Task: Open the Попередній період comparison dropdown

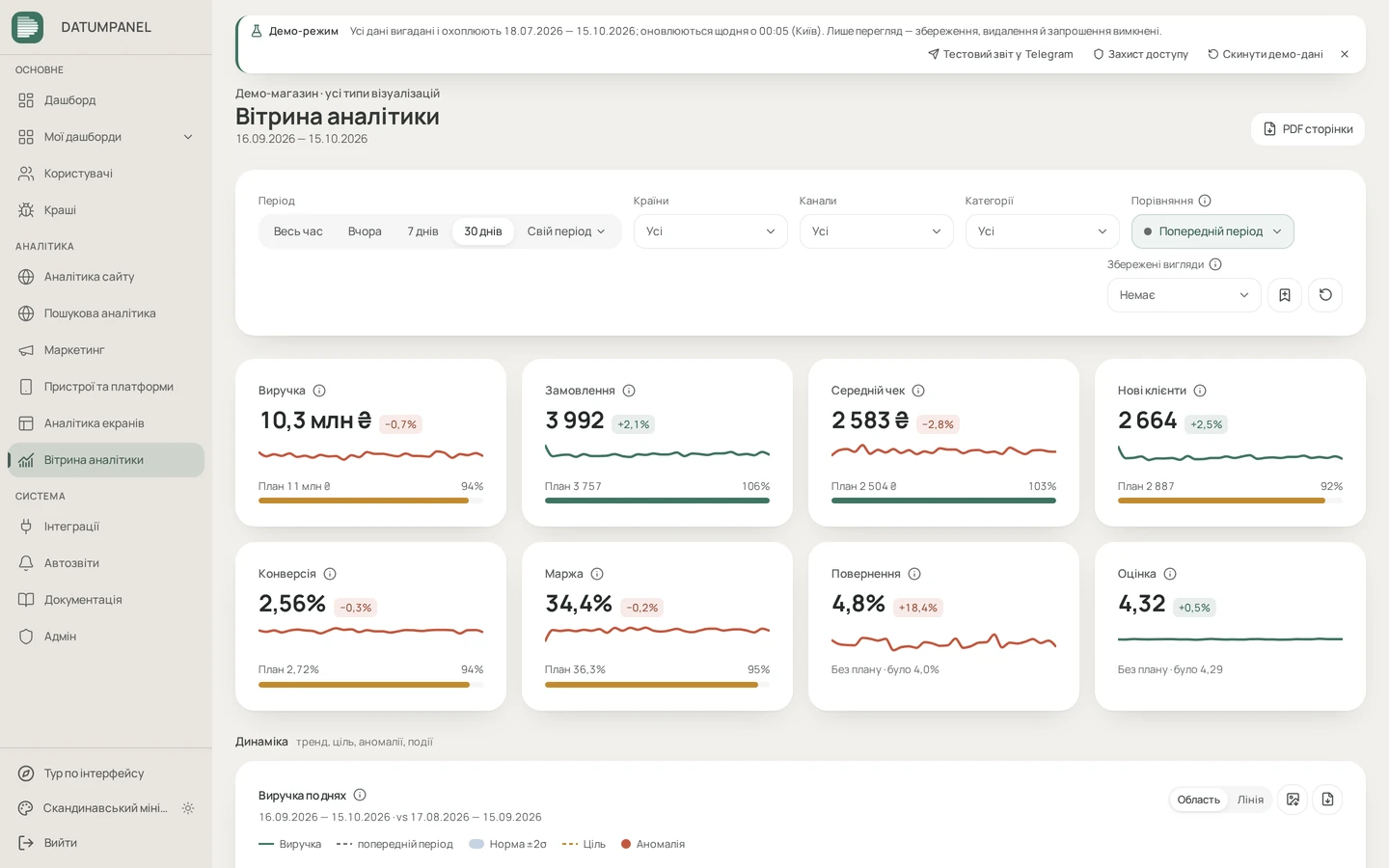Action: [x=1212, y=231]
